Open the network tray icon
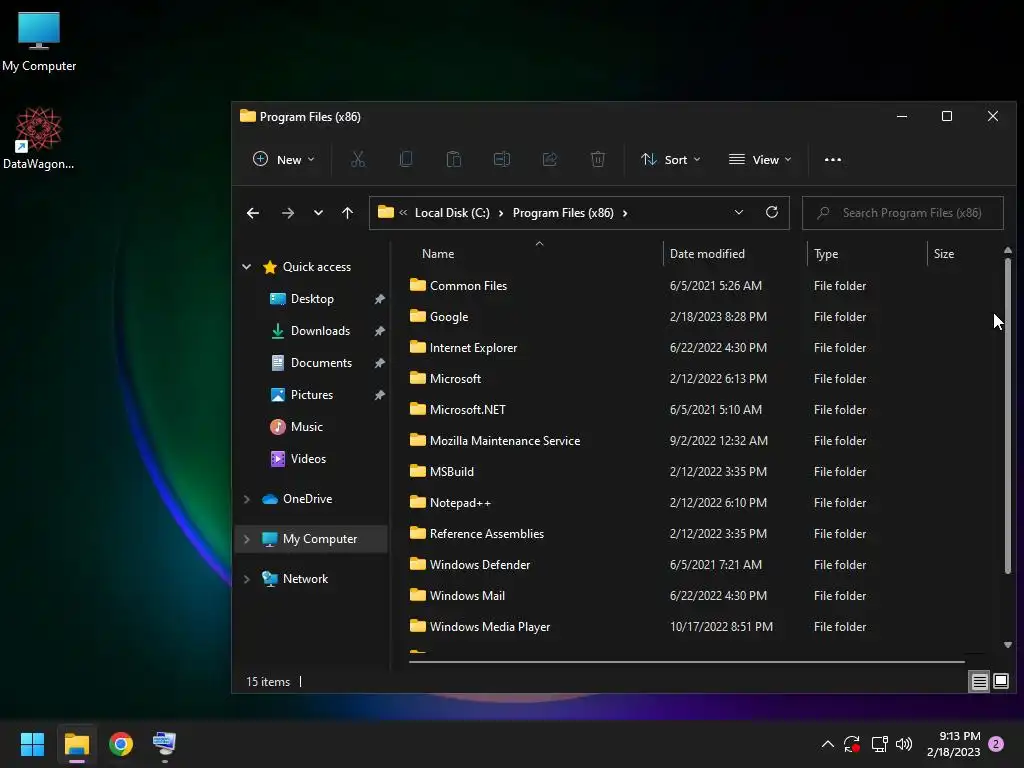 coord(879,744)
